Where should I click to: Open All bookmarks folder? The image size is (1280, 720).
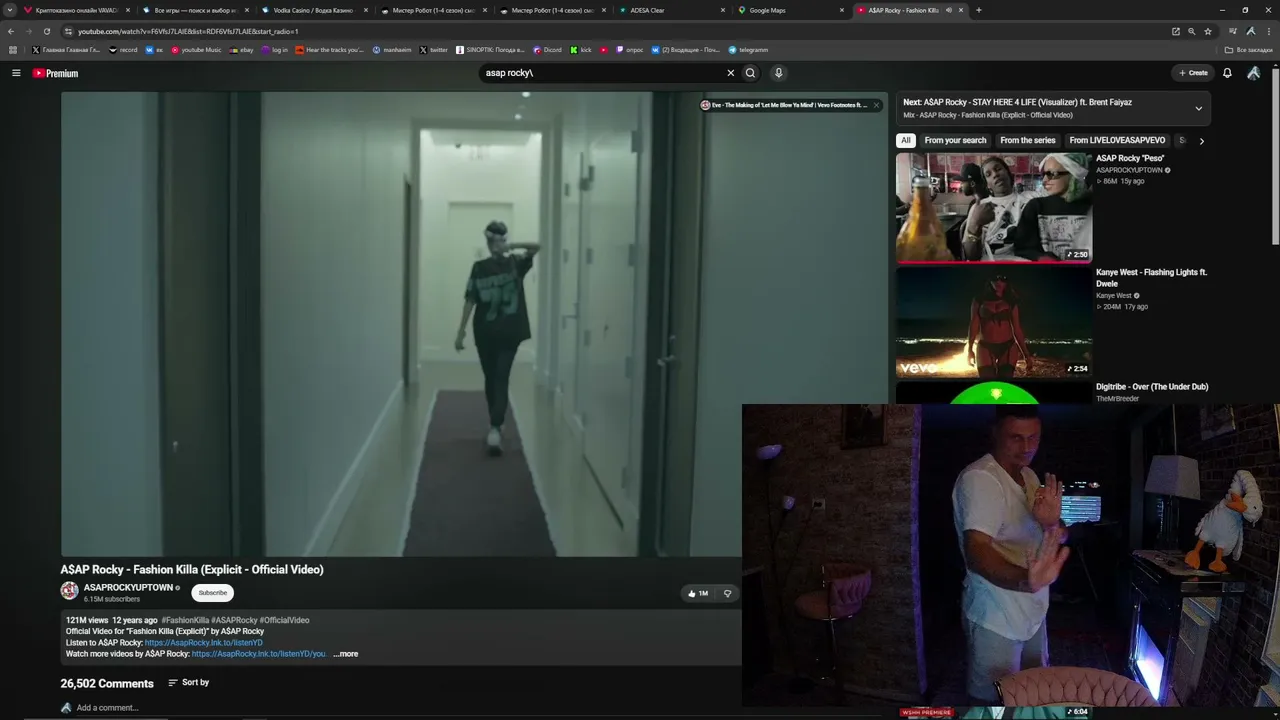point(1249,50)
